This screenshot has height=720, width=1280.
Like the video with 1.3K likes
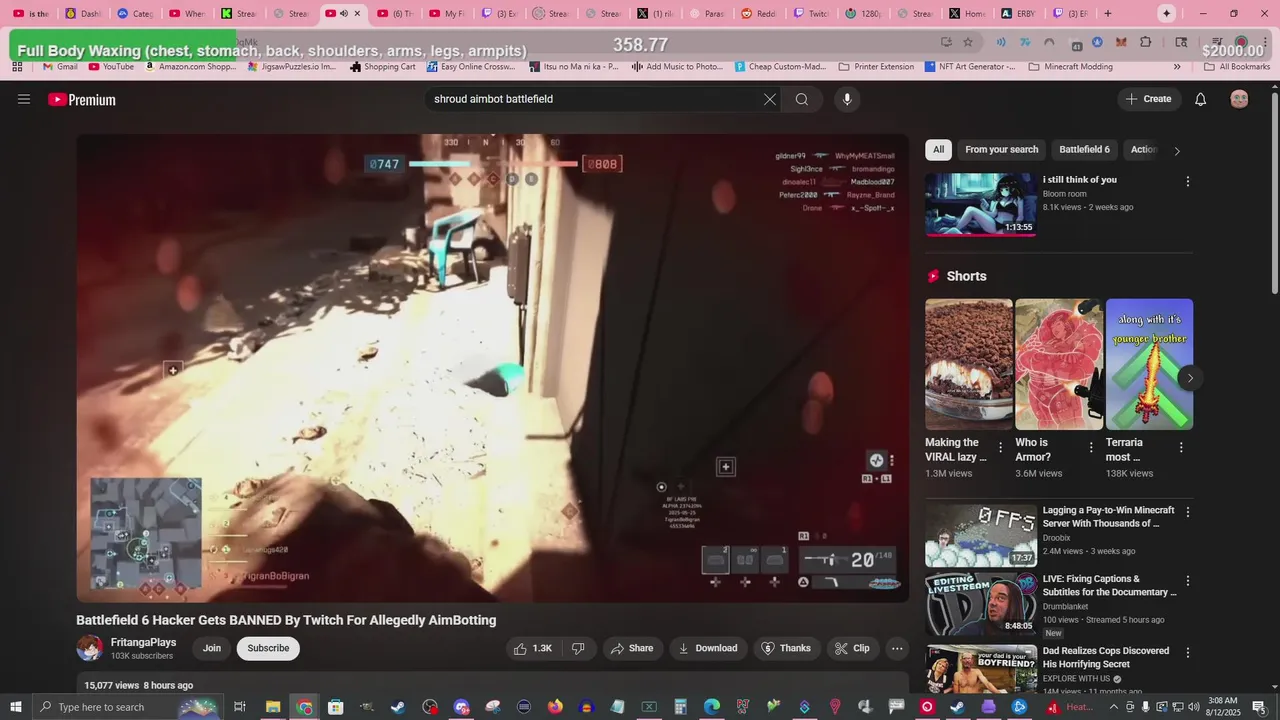(532, 648)
